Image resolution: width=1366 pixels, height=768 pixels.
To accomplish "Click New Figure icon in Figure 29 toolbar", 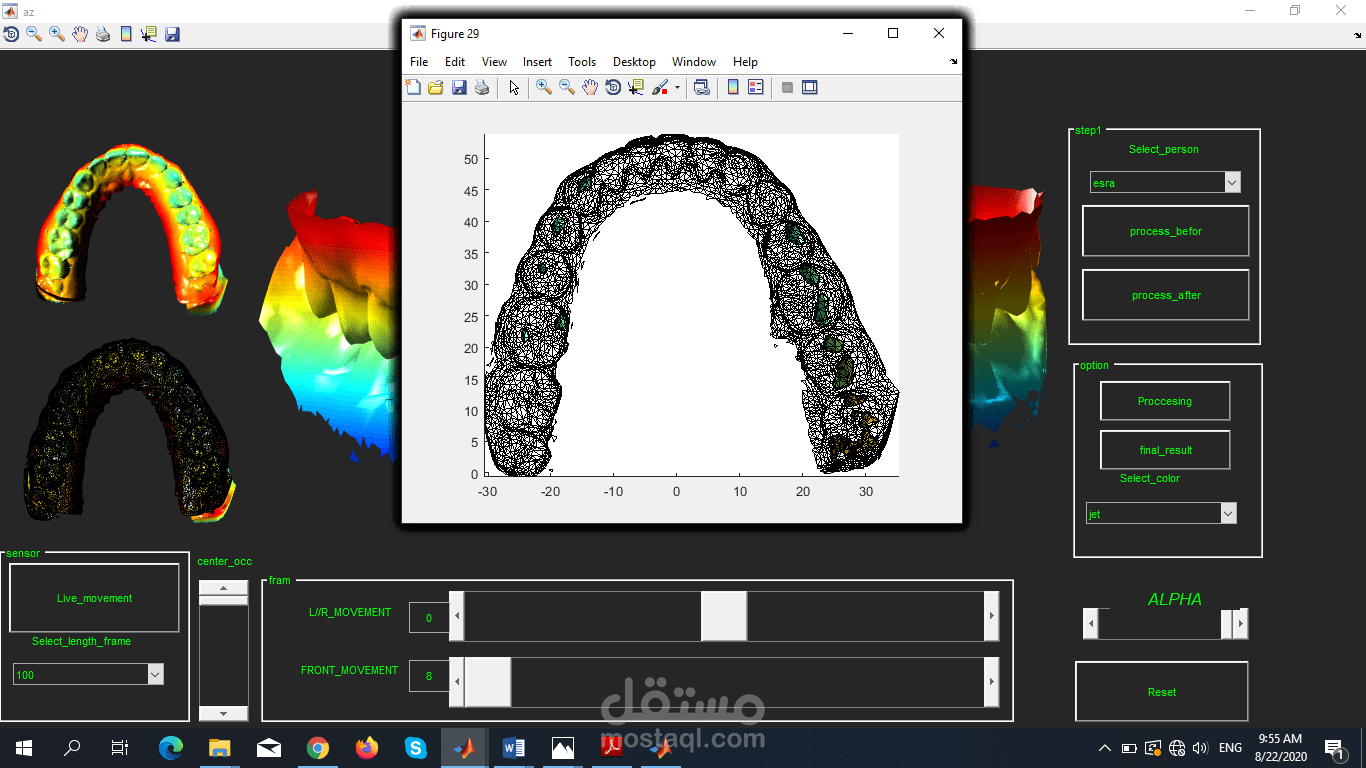I will click(413, 88).
